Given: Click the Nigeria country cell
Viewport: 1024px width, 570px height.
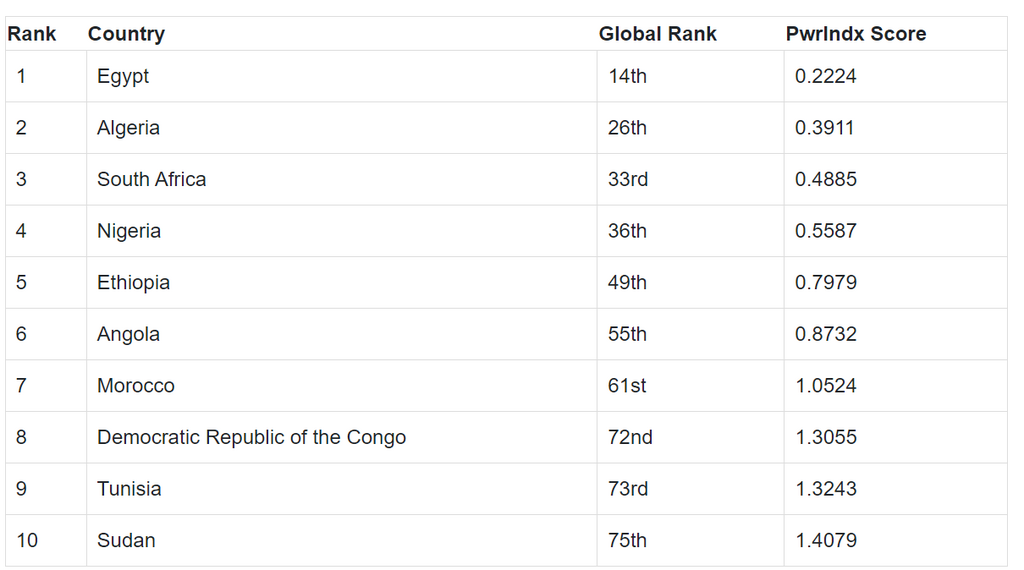Looking at the screenshot, I should (129, 231).
